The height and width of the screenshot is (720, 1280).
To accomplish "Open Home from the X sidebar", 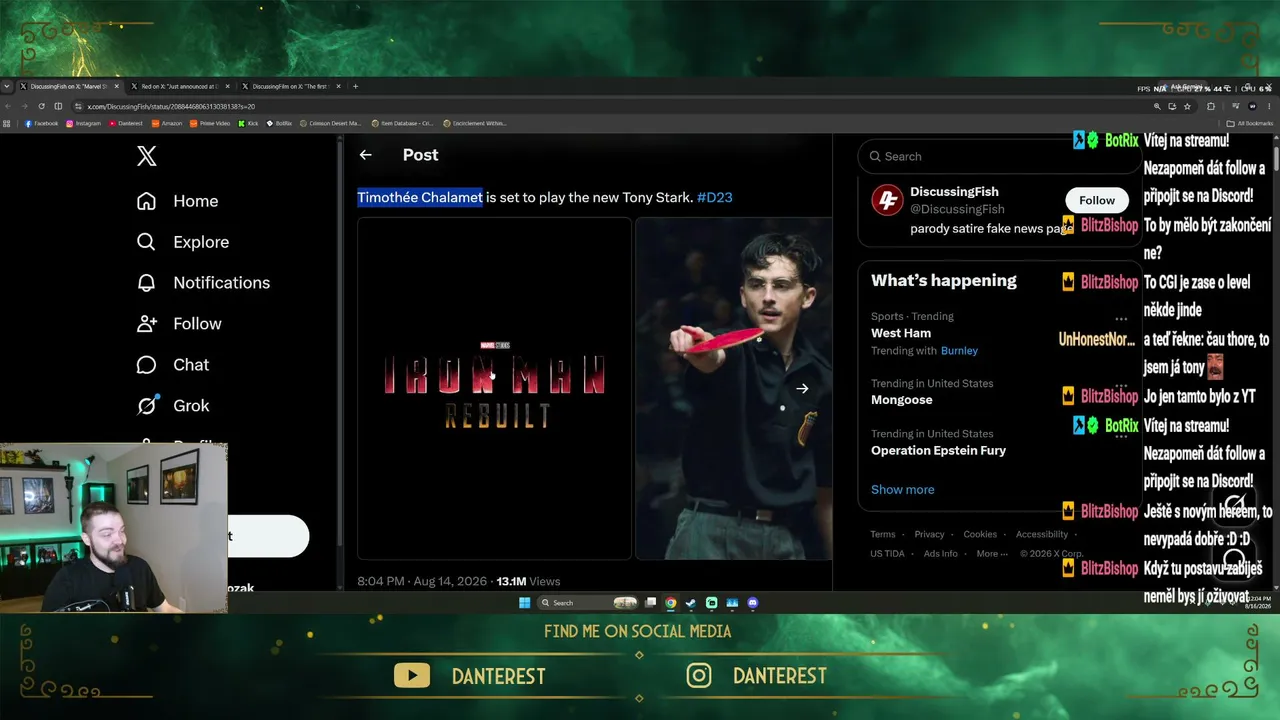I will [x=177, y=201].
